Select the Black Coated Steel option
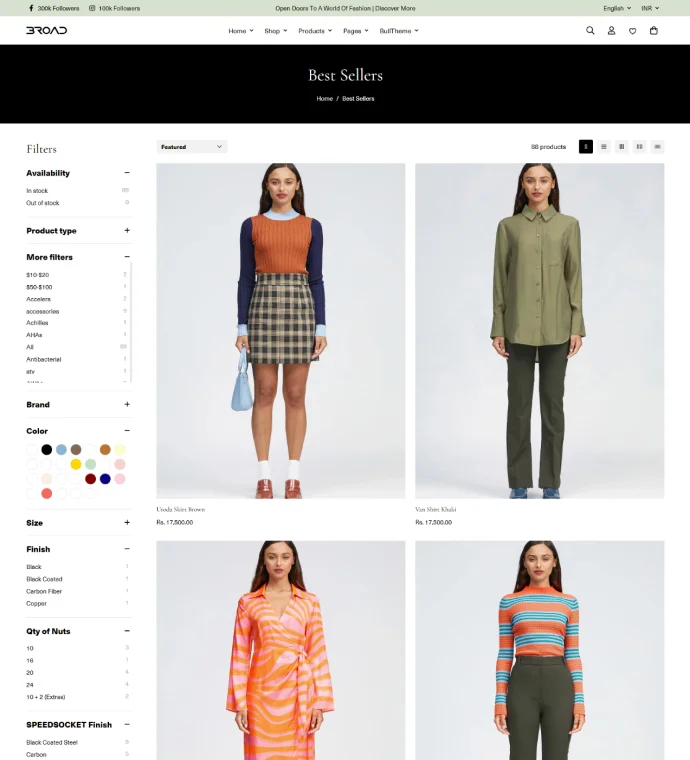690x760 pixels. tap(52, 743)
